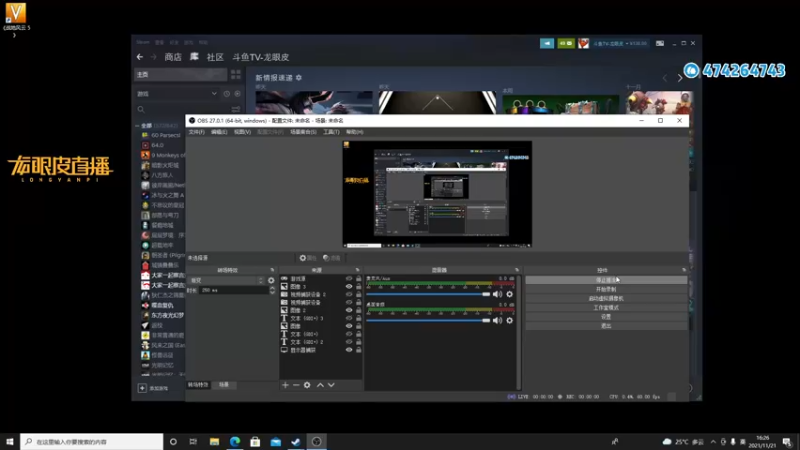Pop out the 混音器 dock panel

516,270
